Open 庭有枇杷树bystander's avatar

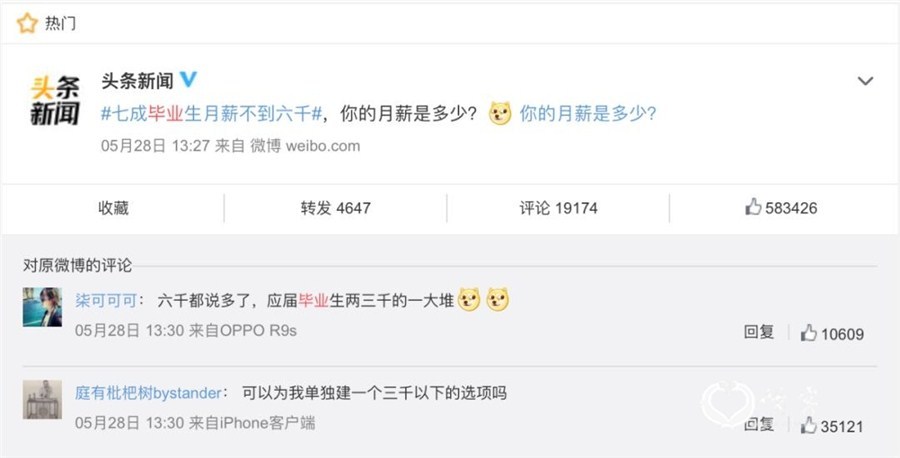pos(42,399)
